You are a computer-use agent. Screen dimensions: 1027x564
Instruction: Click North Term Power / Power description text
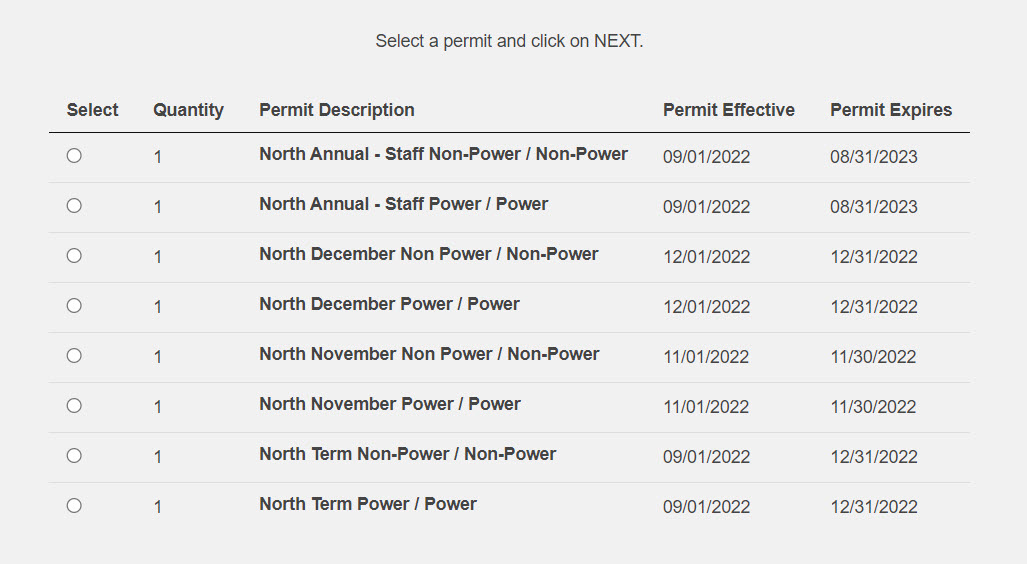click(367, 504)
